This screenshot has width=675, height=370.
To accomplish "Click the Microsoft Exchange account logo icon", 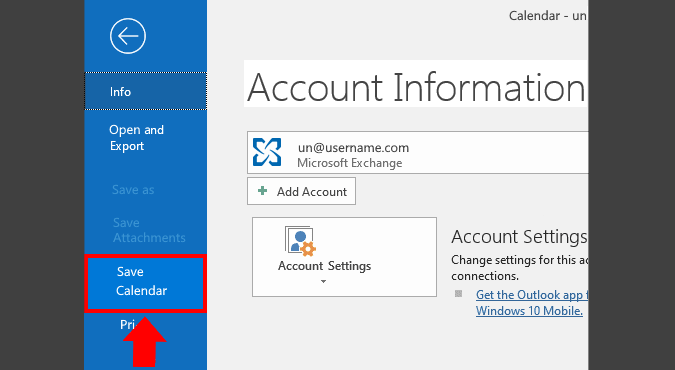I will (267, 152).
